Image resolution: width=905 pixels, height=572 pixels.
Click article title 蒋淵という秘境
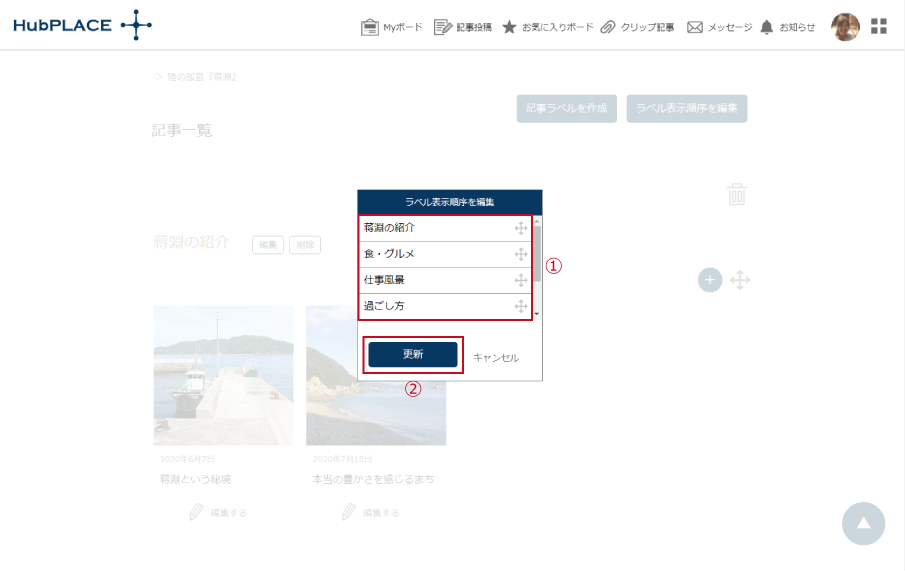(195, 479)
